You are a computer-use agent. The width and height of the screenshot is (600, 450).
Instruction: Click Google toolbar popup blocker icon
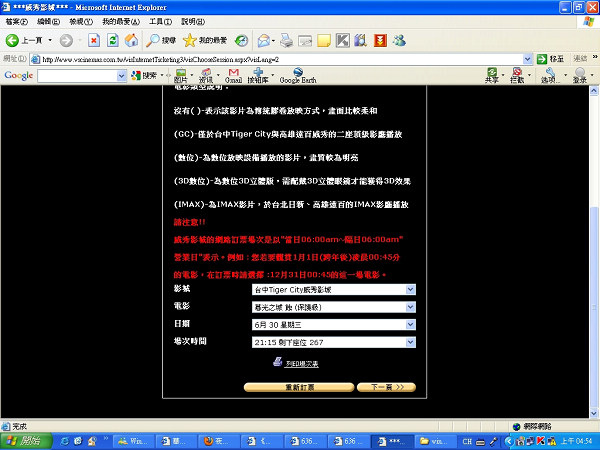click(x=517, y=76)
